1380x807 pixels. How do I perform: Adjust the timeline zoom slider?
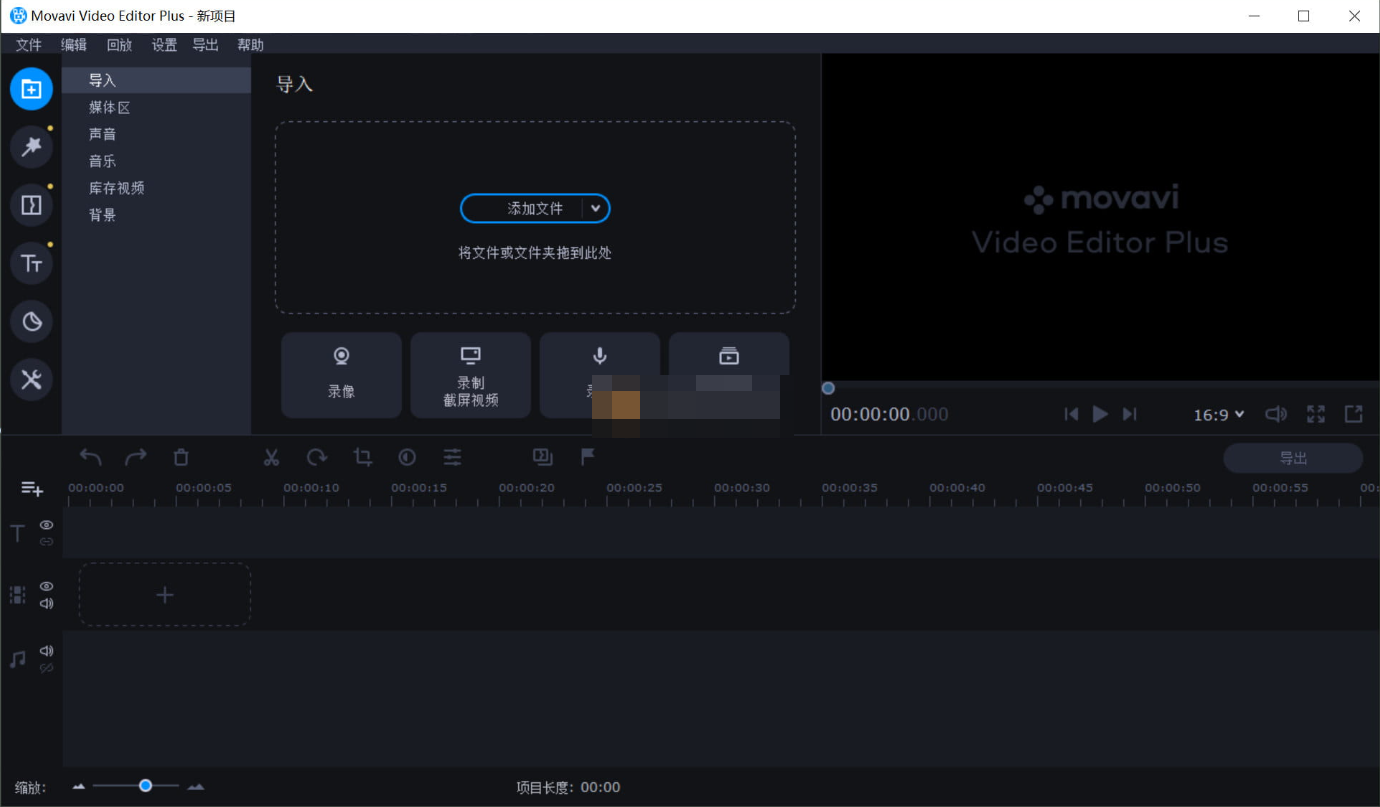click(x=145, y=787)
